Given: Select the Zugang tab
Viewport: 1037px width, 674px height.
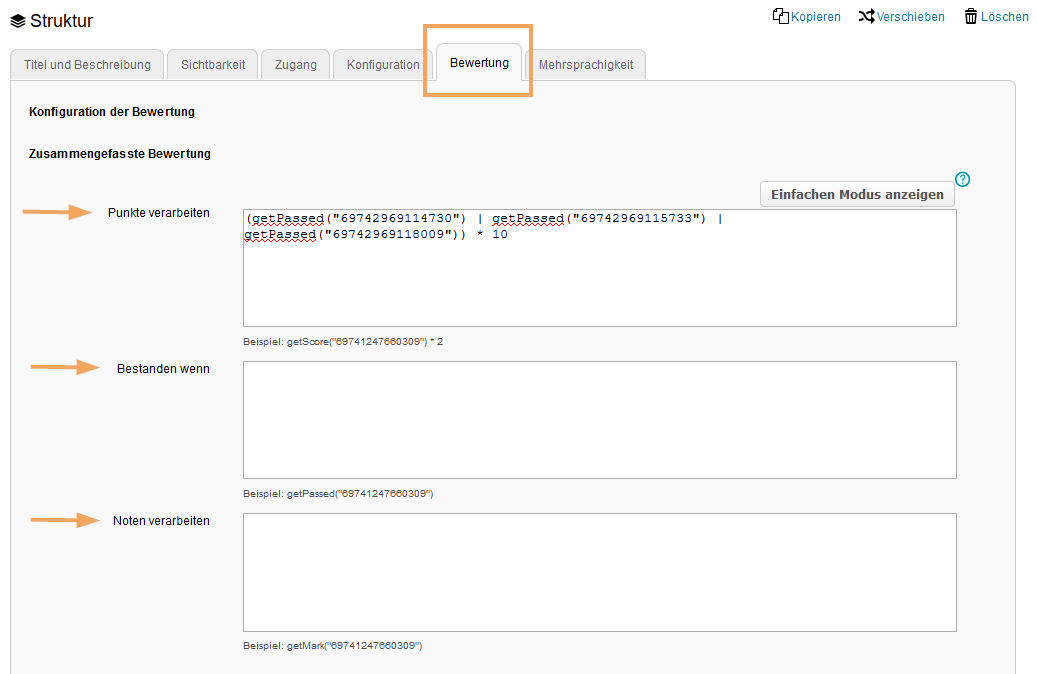Looking at the screenshot, I should [x=295, y=65].
